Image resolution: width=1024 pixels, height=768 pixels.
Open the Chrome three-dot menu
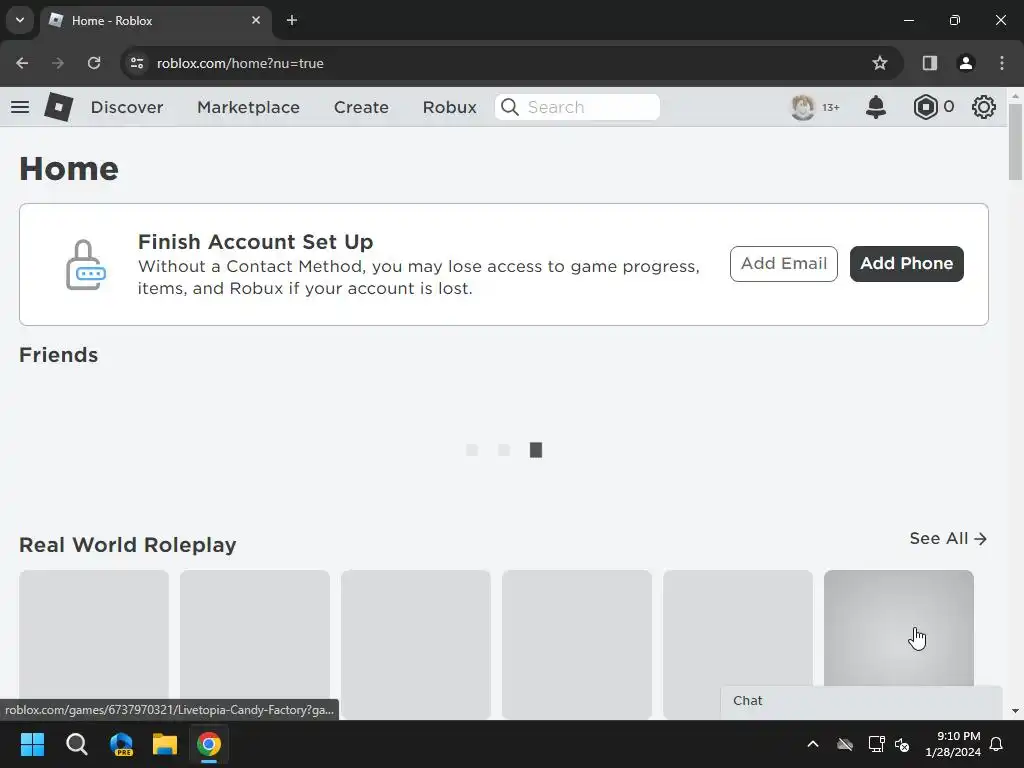(x=1002, y=63)
